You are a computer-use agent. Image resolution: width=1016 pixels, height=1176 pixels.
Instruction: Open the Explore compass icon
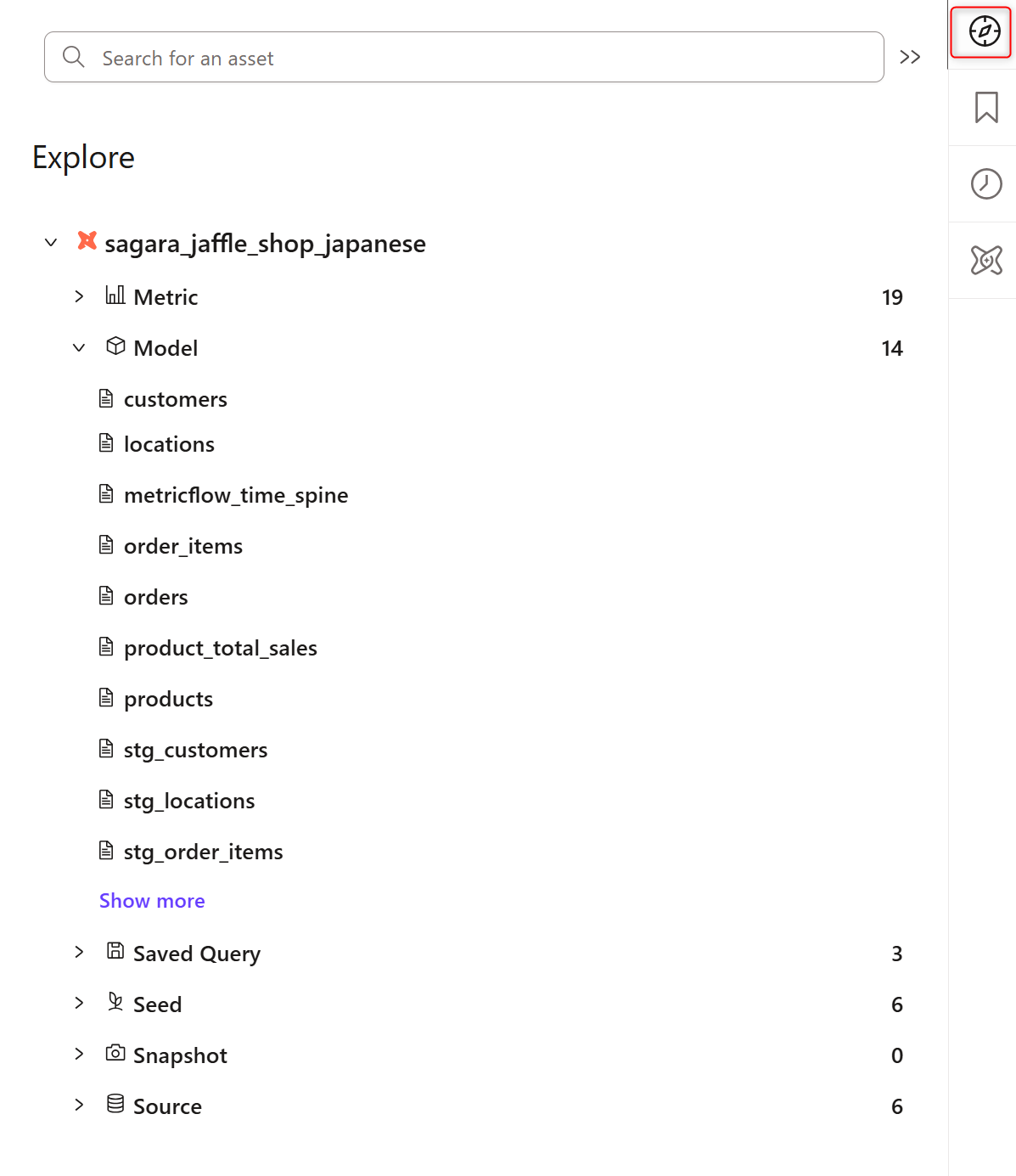click(985, 31)
